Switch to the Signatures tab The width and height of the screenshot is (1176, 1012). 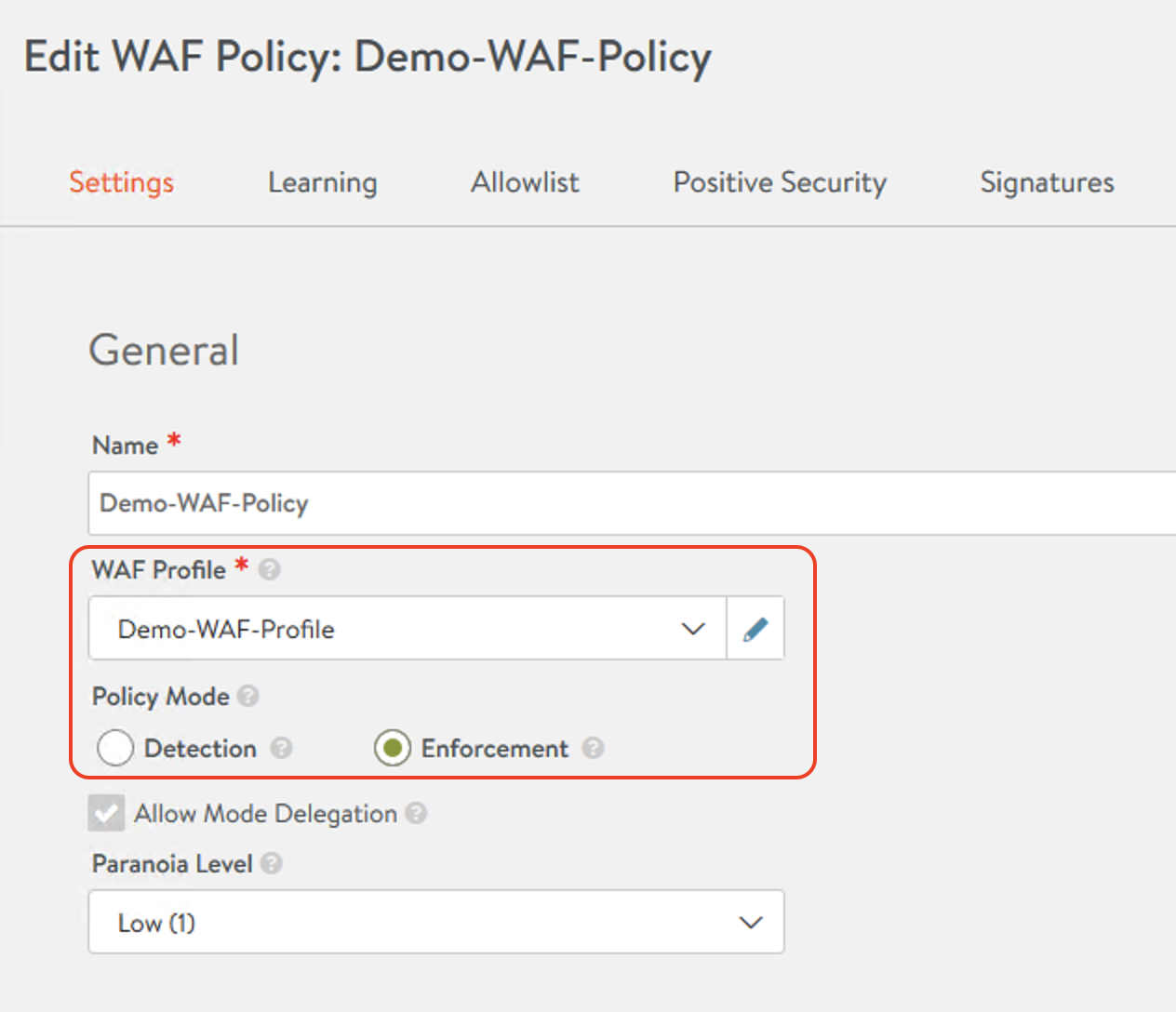coord(1047,182)
